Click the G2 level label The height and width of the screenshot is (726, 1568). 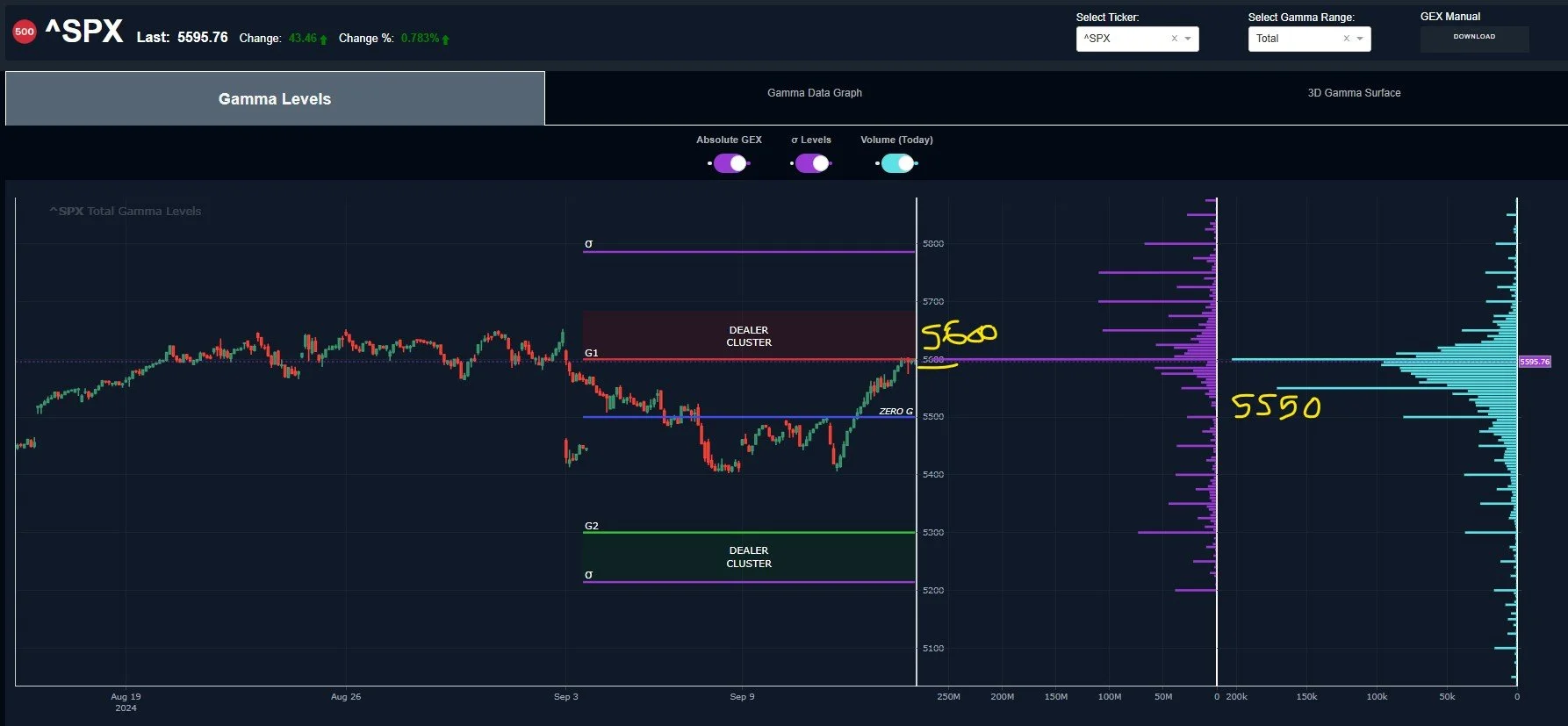point(592,526)
